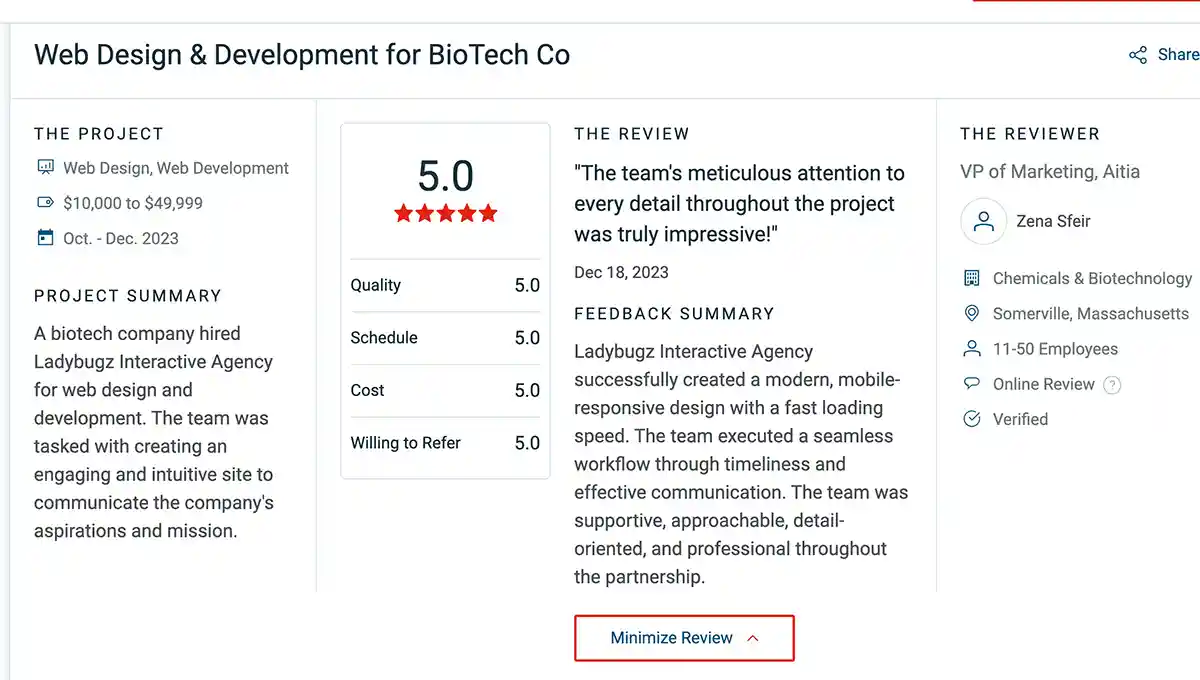Click the Somerville location pin icon
This screenshot has height=680, width=1200.
click(971, 313)
